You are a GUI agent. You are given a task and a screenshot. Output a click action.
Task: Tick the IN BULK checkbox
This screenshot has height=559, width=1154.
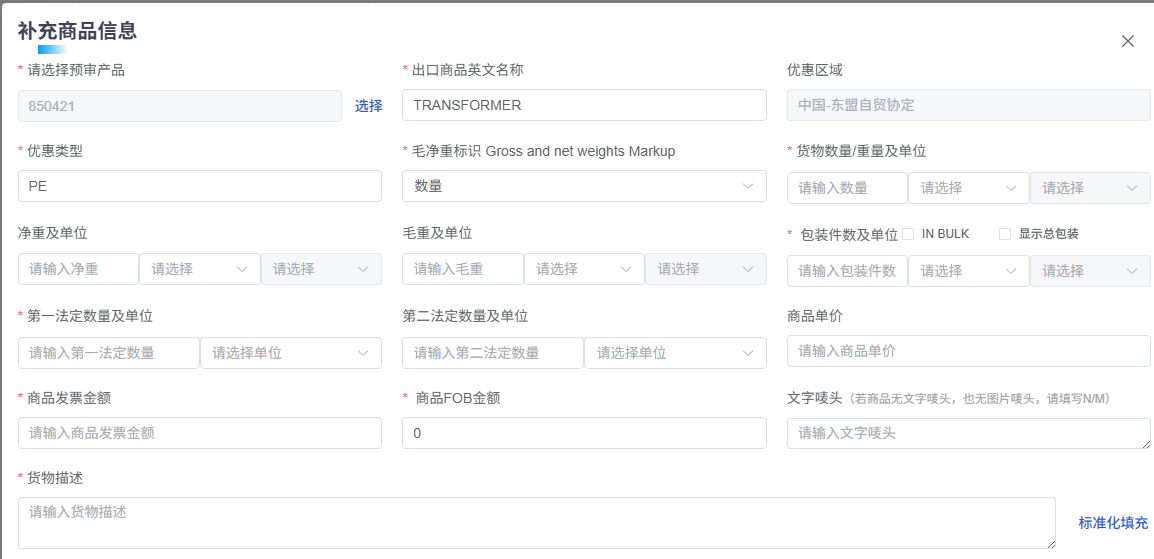pyautogui.click(x=908, y=234)
